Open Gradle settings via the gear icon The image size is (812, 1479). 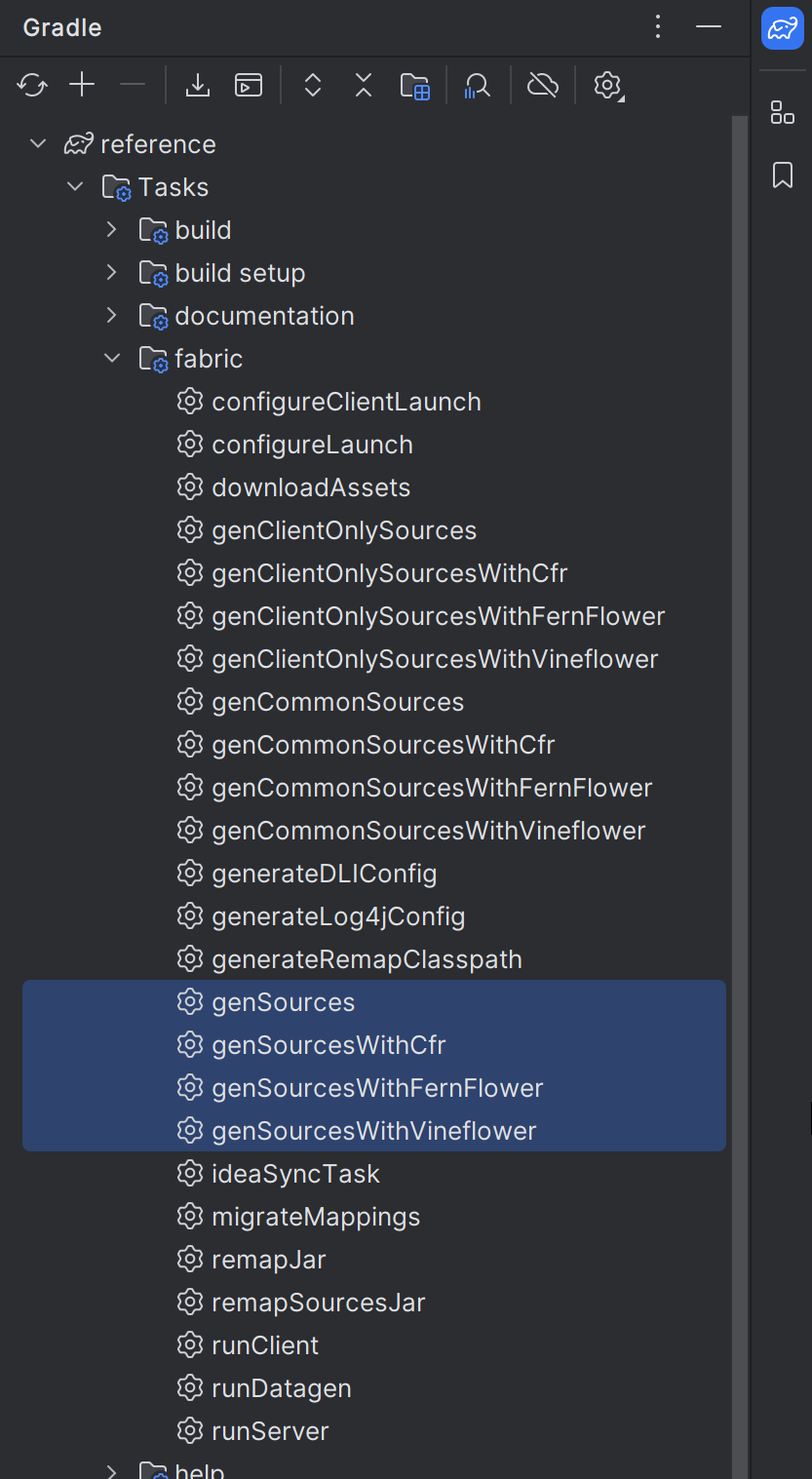tap(607, 85)
